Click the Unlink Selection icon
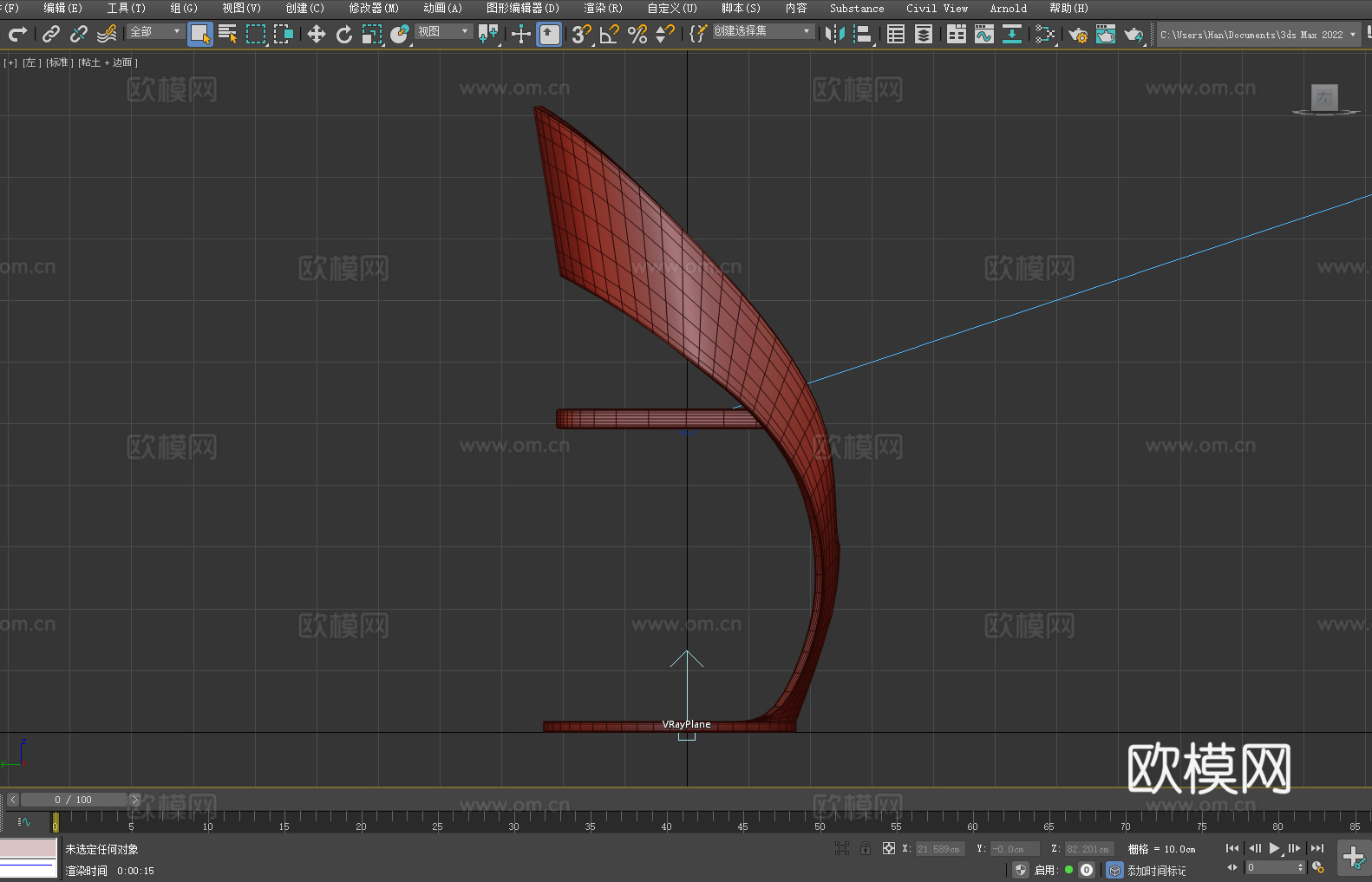The width and height of the screenshot is (1372, 882). tap(79, 34)
